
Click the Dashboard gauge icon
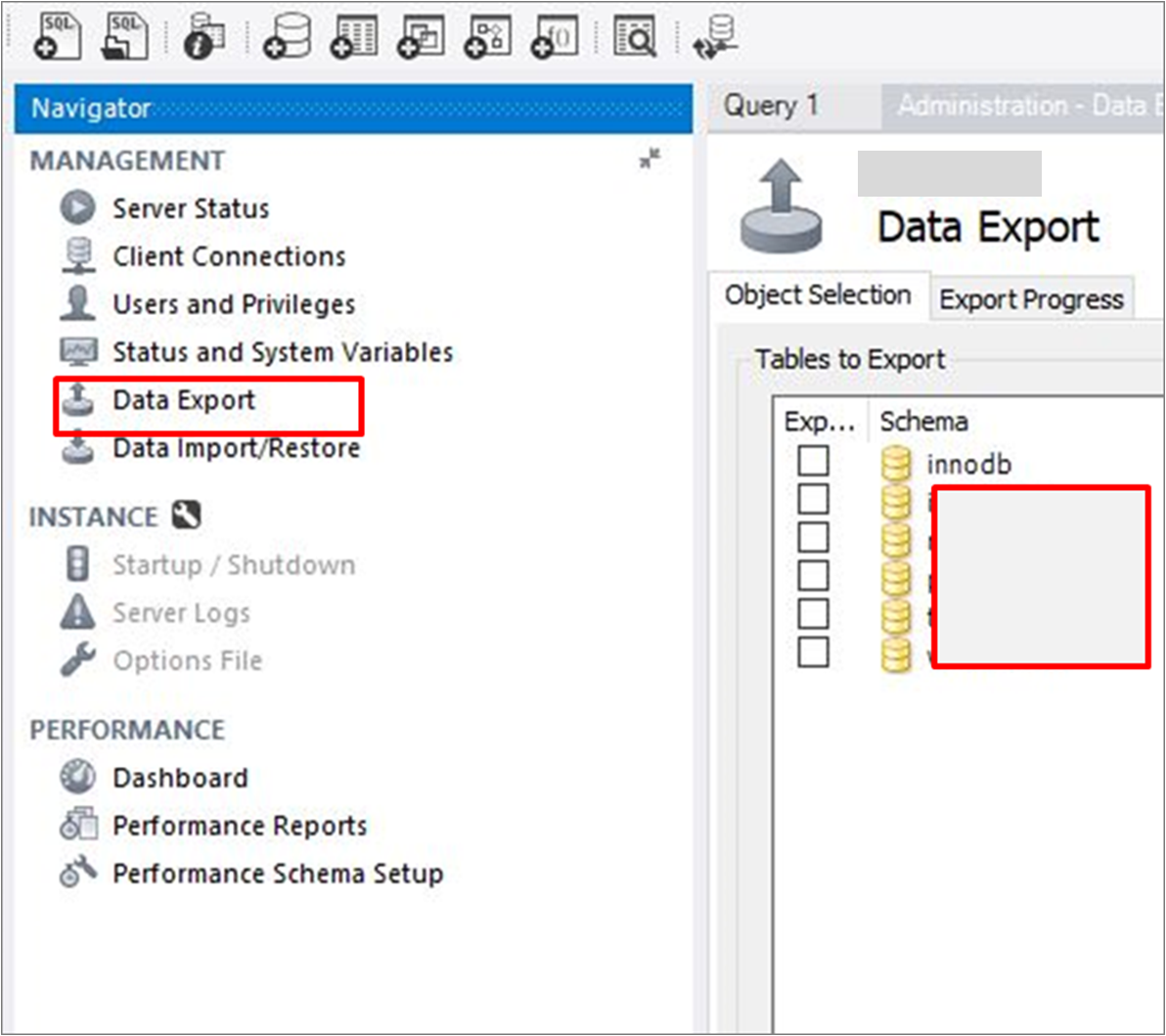(78, 777)
